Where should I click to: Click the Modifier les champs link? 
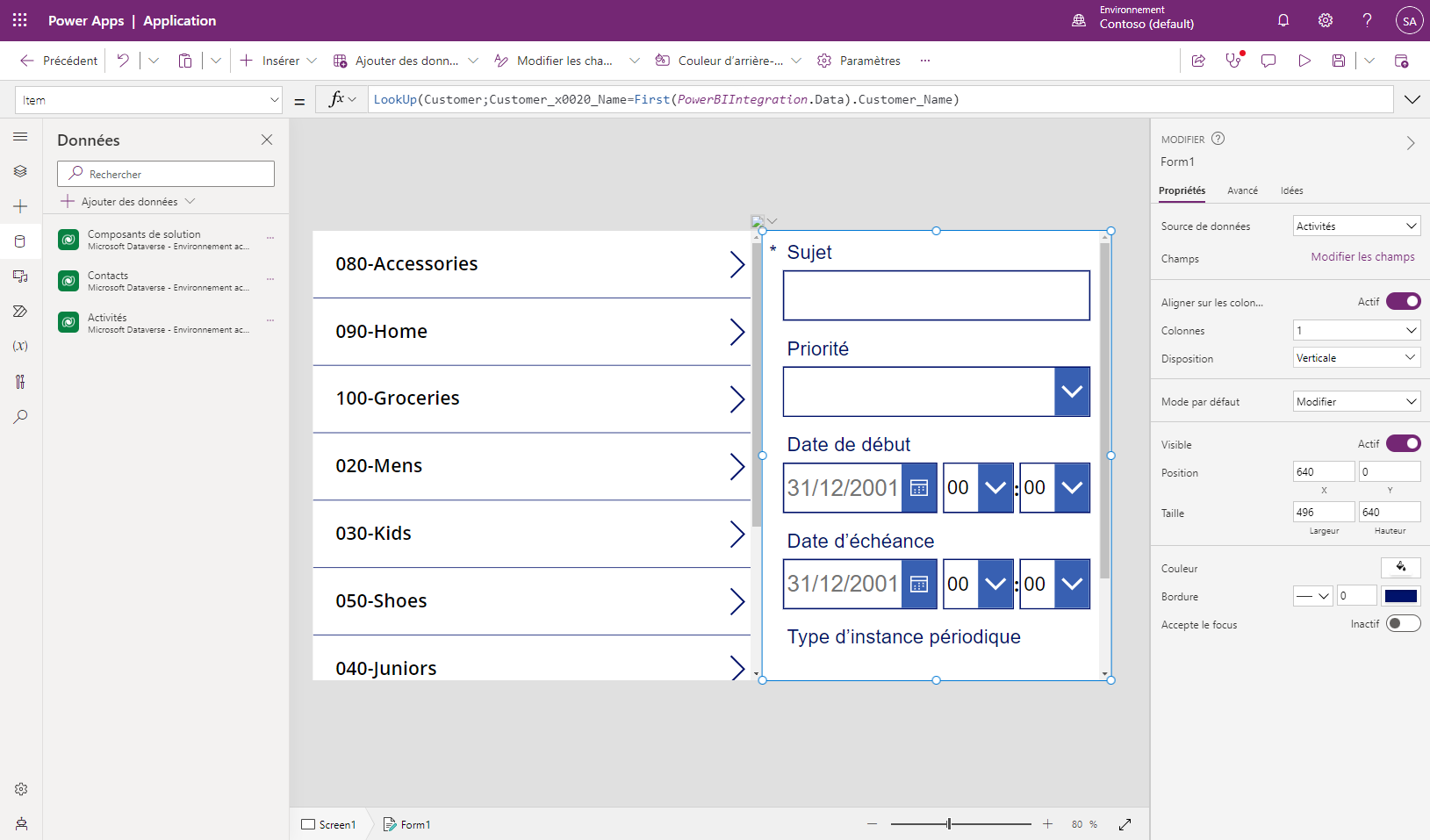tap(1362, 256)
